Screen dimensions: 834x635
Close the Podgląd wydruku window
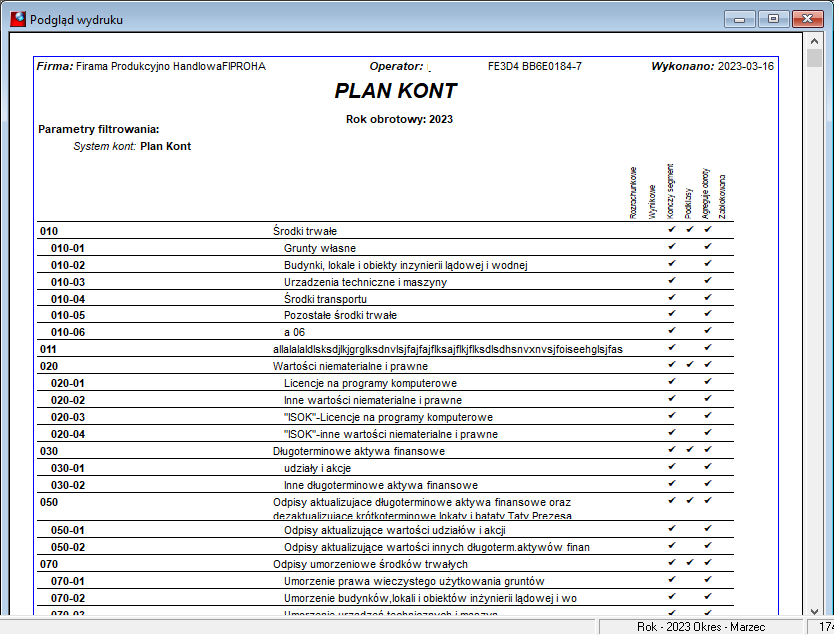point(807,19)
